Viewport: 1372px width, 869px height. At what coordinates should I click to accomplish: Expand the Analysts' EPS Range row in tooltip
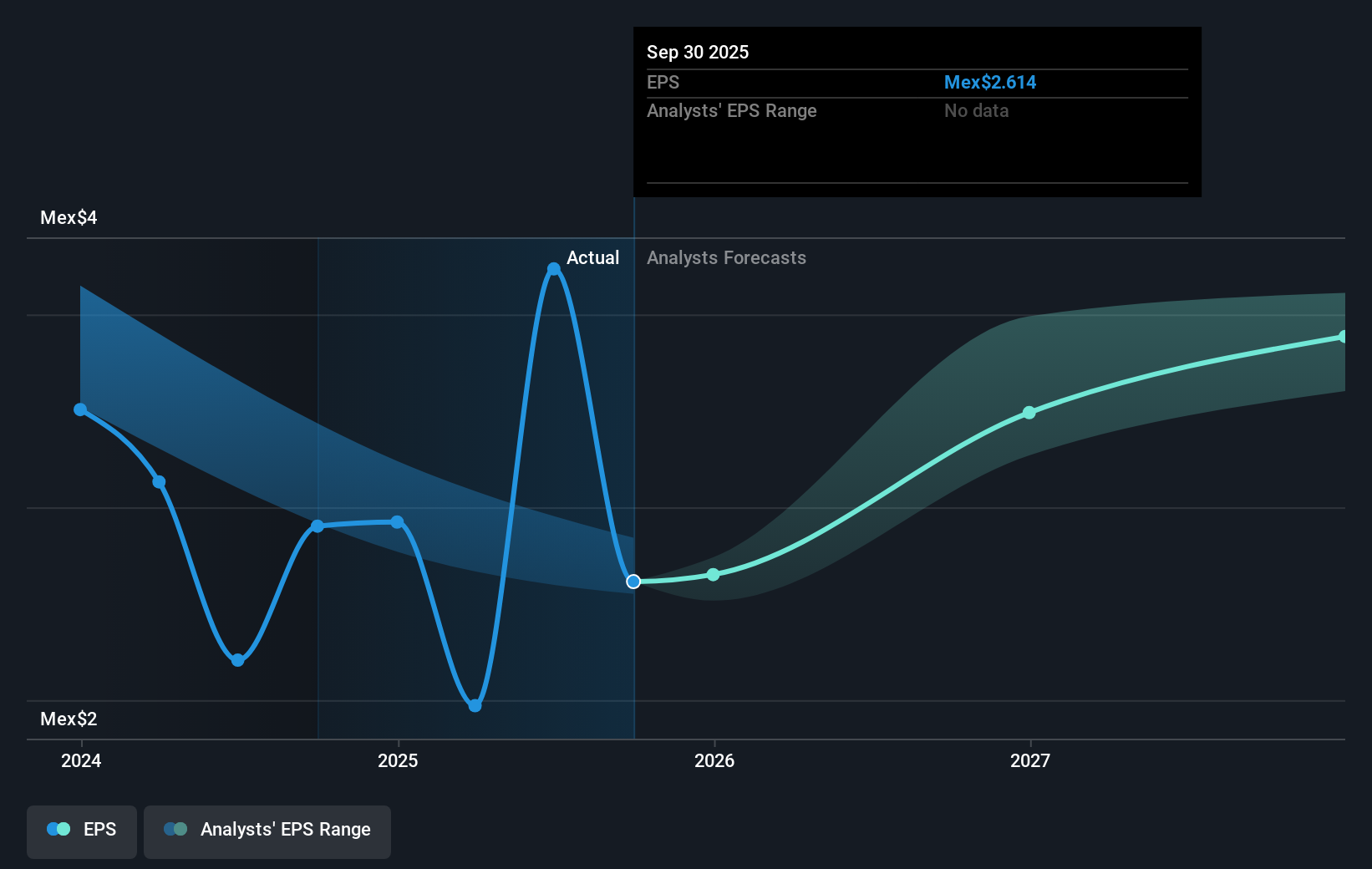[732, 110]
